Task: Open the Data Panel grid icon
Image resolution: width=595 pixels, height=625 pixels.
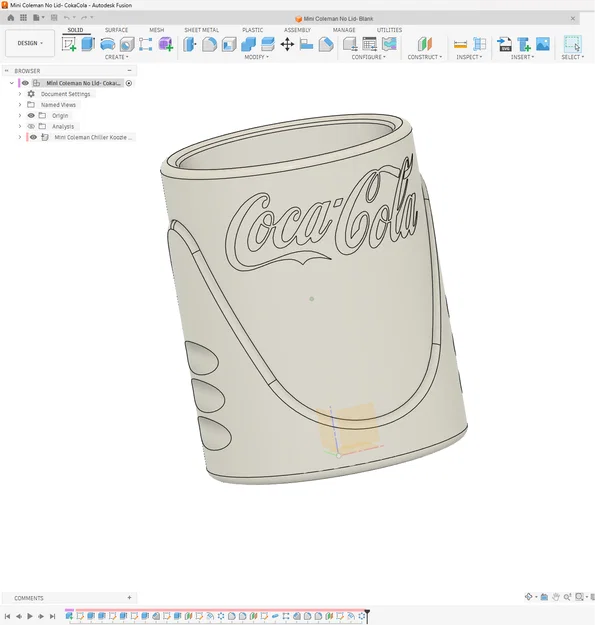Action: [24, 18]
